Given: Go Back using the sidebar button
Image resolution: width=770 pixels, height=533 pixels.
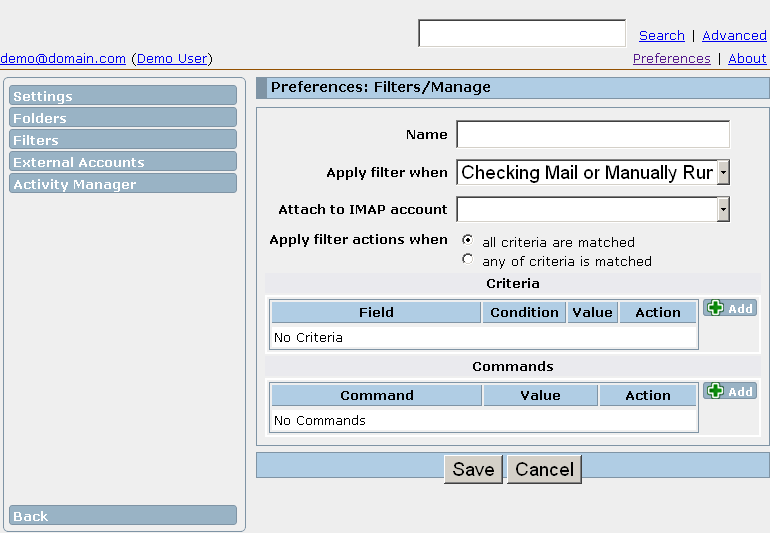Looking at the screenshot, I should (123, 515).
